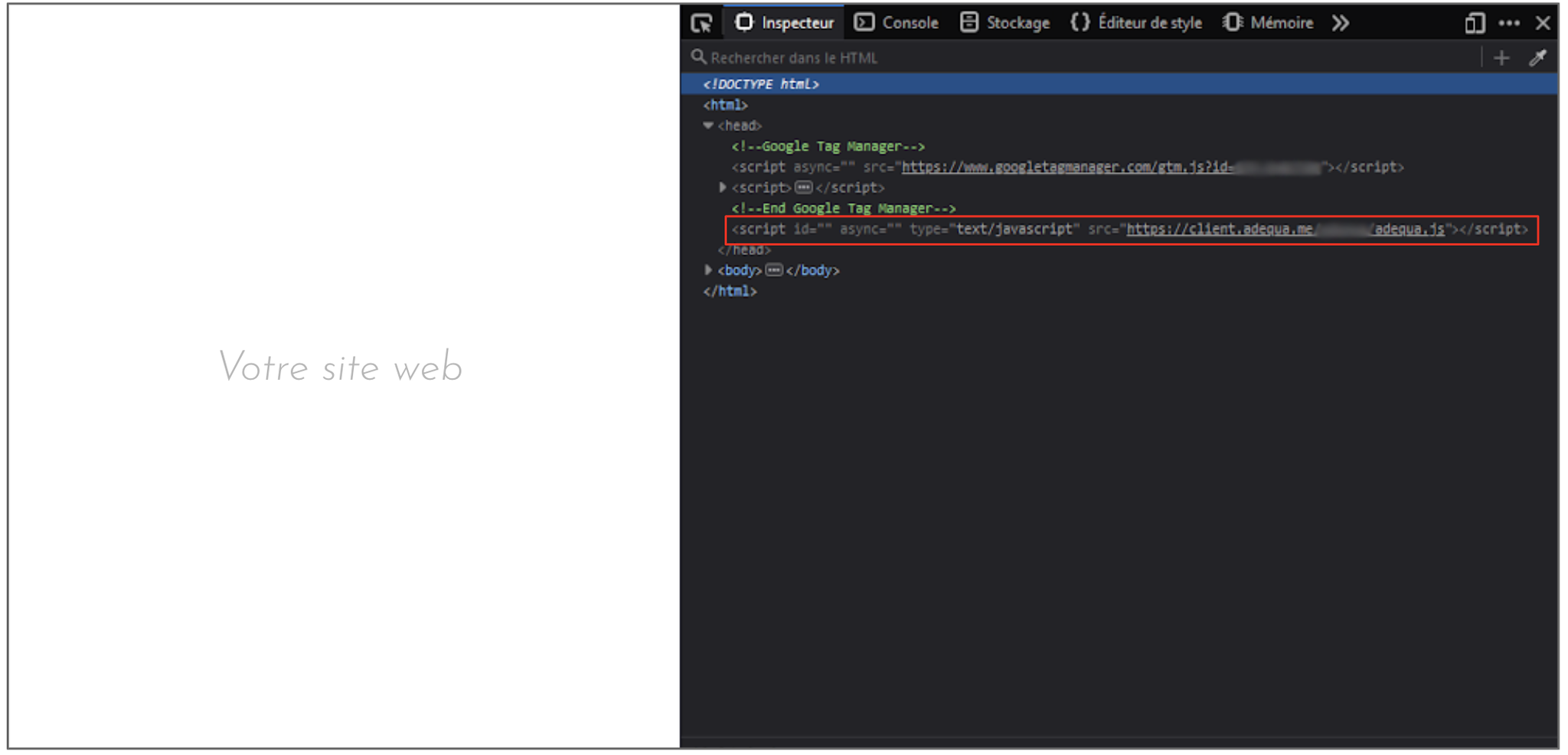
Task: Open the Mémoire tab
Action: pos(1268,23)
